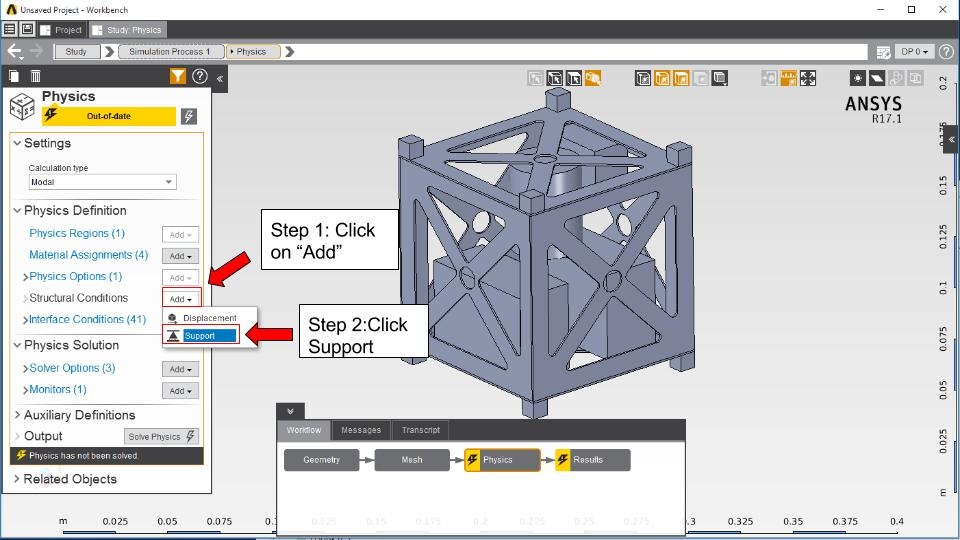
Task: Go back with the left arrow
Action: pyautogui.click(x=14, y=51)
